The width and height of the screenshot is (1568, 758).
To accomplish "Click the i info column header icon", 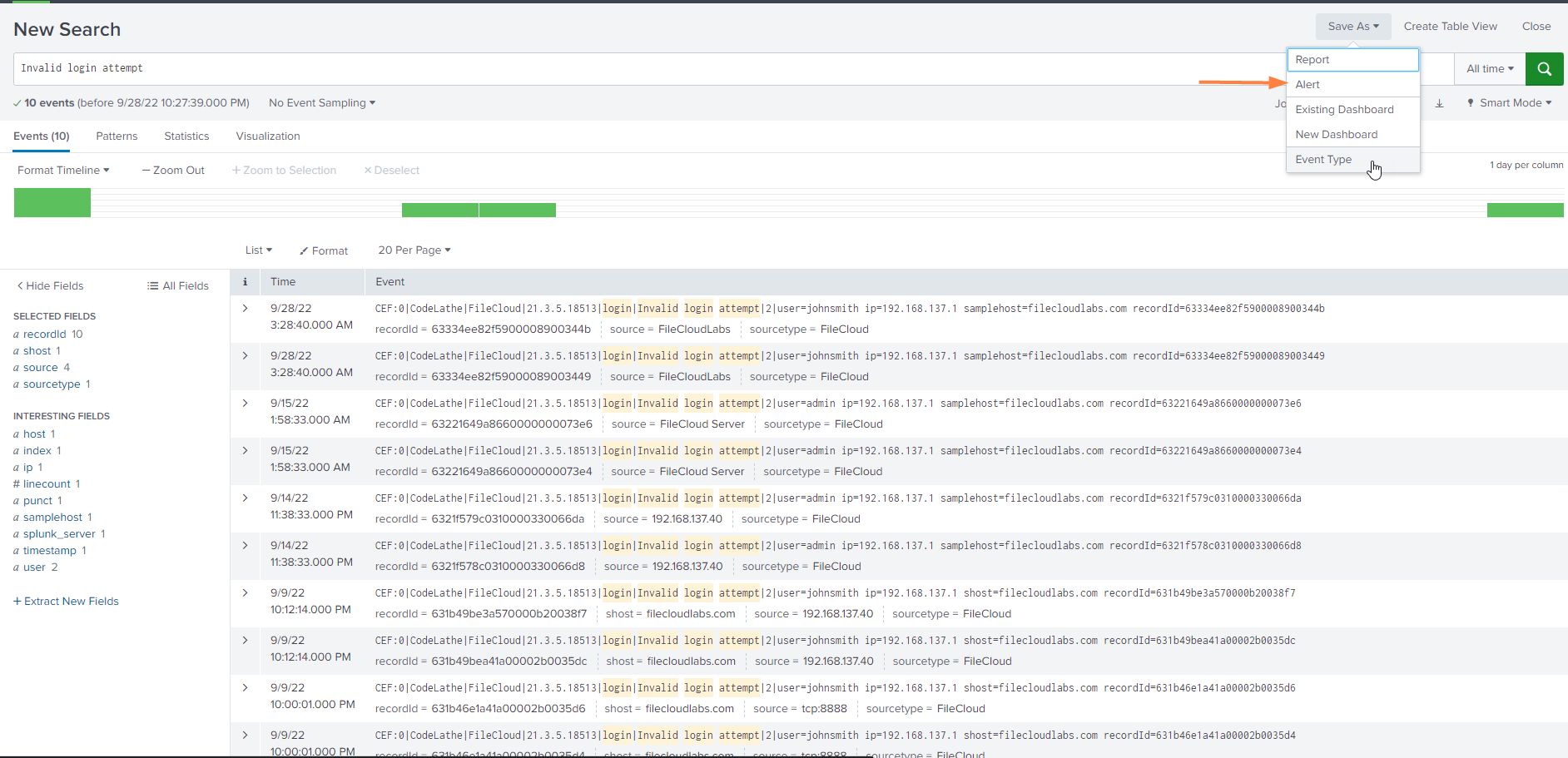I will pos(244,281).
